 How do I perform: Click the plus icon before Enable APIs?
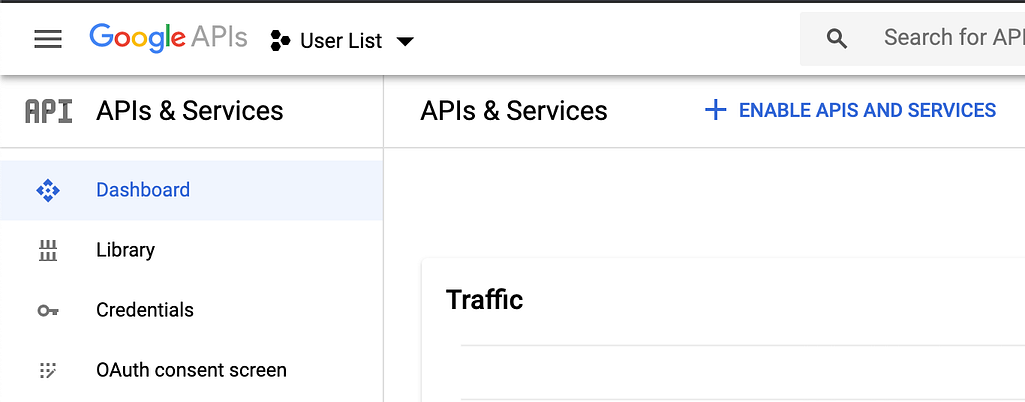(x=716, y=110)
